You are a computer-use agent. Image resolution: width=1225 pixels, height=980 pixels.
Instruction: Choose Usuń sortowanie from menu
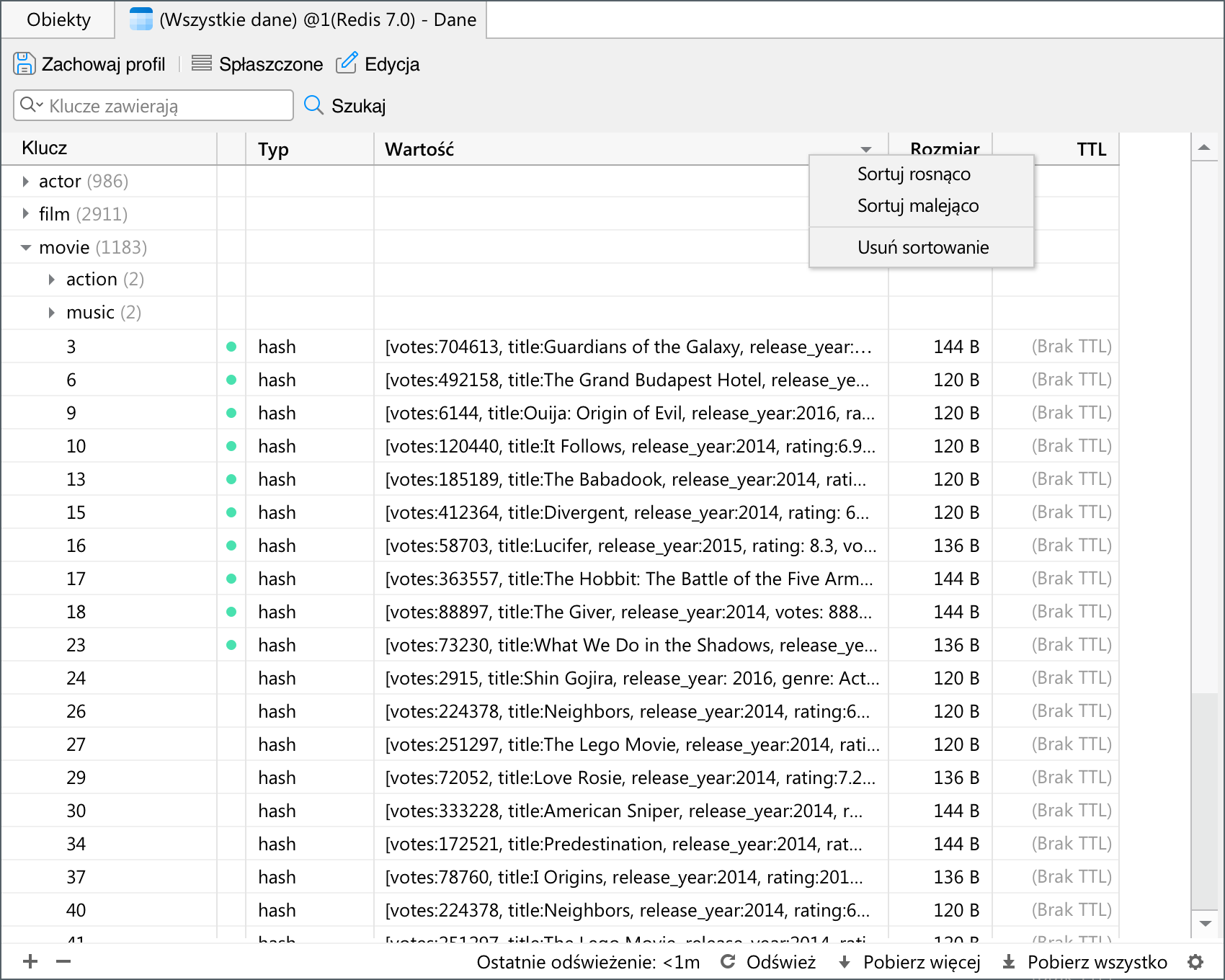point(923,247)
